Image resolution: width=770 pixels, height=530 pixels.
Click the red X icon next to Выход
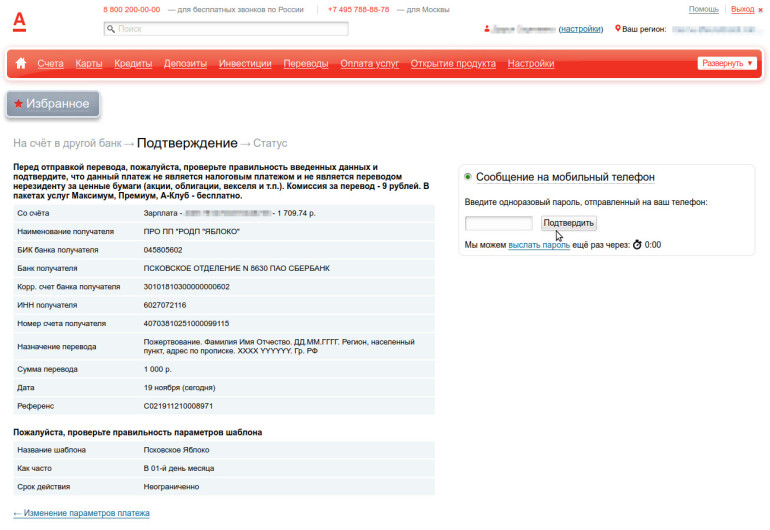coord(760,10)
